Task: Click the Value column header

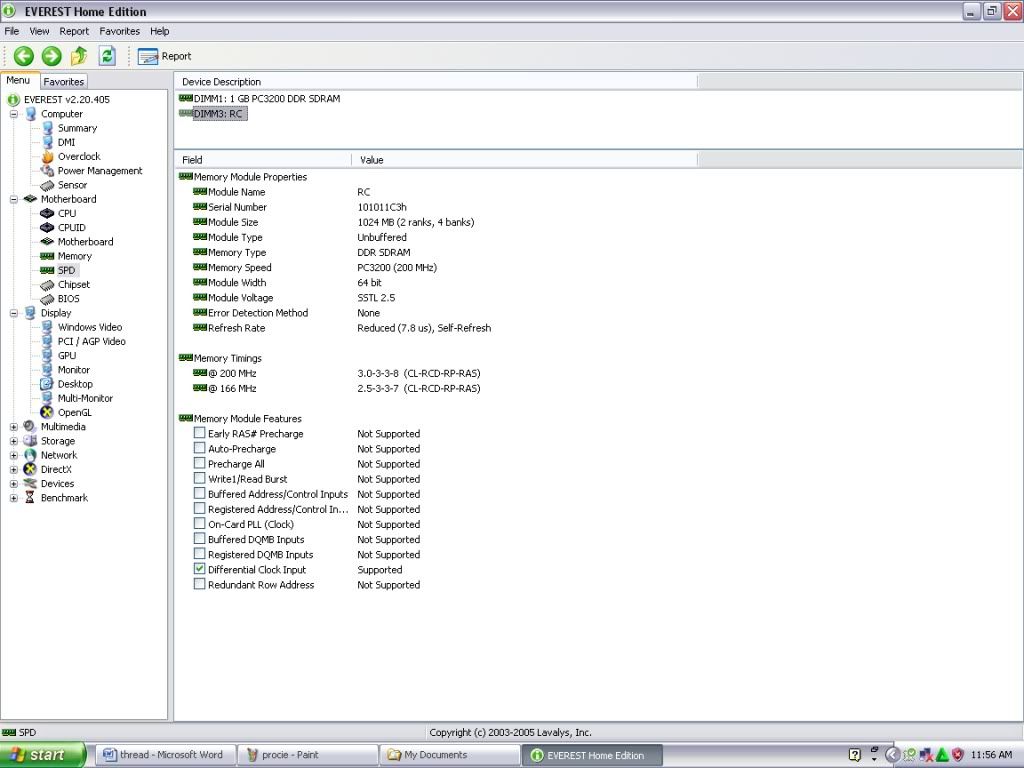Action: pyautogui.click(x=525, y=160)
